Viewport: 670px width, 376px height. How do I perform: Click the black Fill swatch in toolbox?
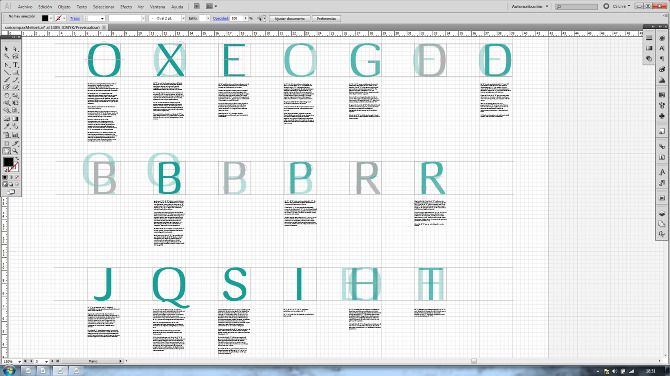point(8,162)
